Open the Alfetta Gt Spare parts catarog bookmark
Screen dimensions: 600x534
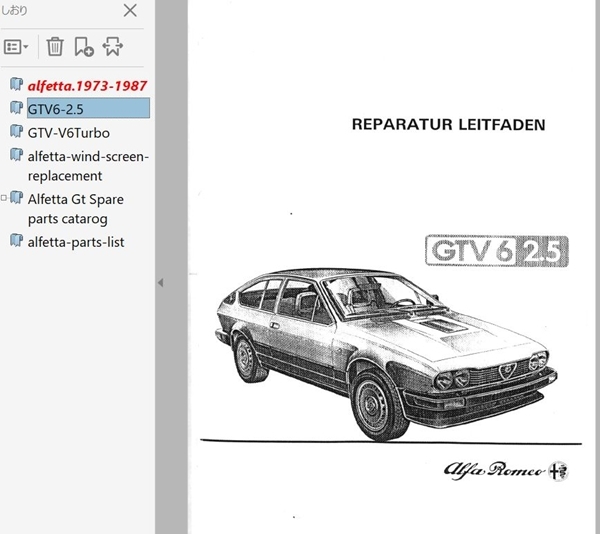click(x=76, y=209)
